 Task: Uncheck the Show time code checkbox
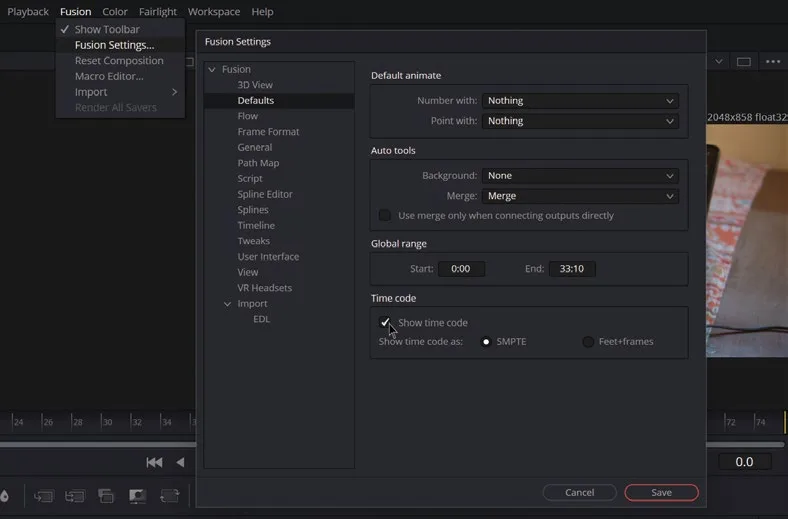(x=385, y=322)
